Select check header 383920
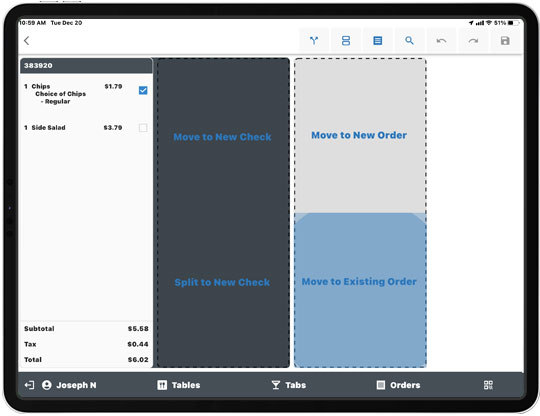 coord(86,65)
